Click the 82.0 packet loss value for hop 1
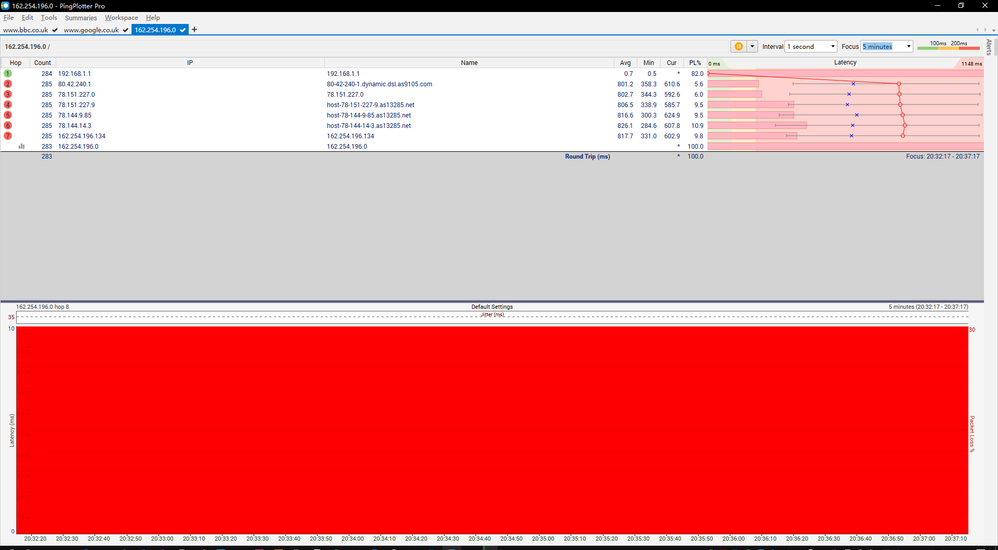 click(x=697, y=74)
